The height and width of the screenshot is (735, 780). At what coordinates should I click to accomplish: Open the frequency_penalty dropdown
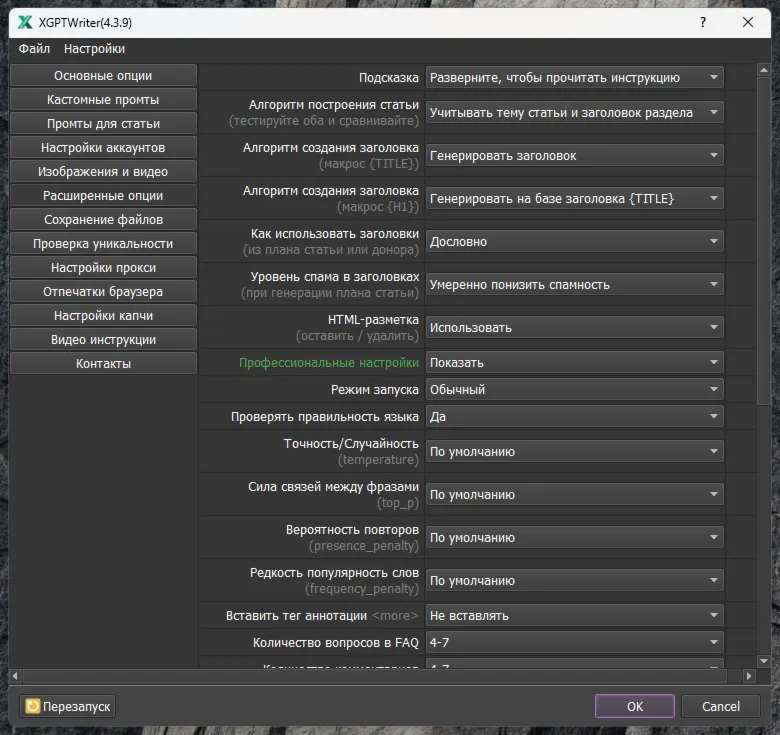(x=575, y=580)
